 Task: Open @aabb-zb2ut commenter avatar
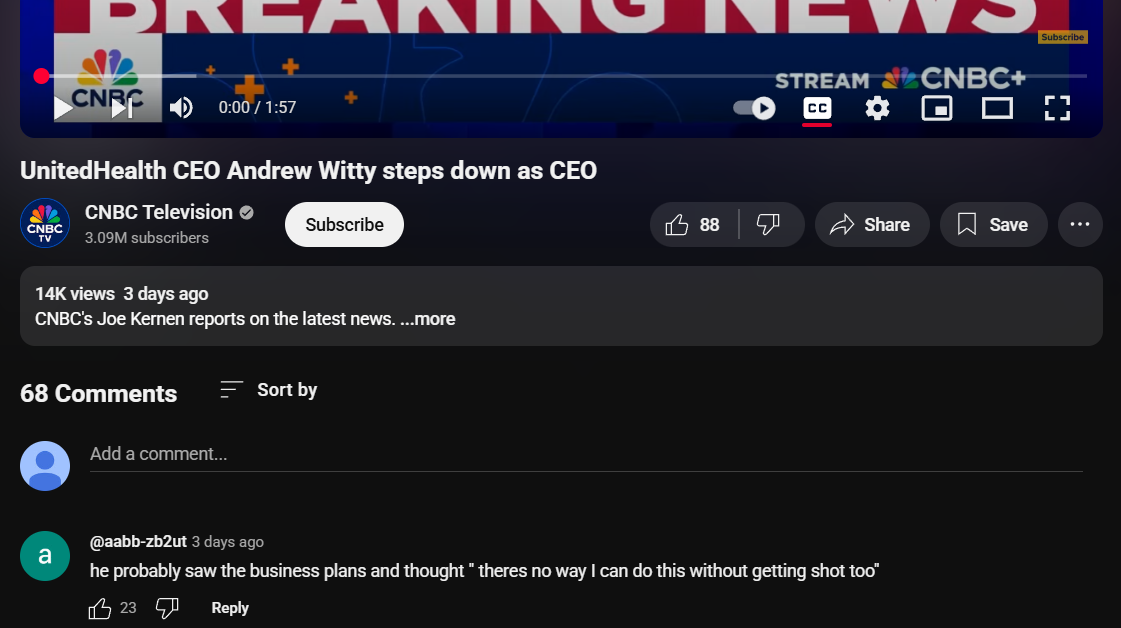click(45, 556)
